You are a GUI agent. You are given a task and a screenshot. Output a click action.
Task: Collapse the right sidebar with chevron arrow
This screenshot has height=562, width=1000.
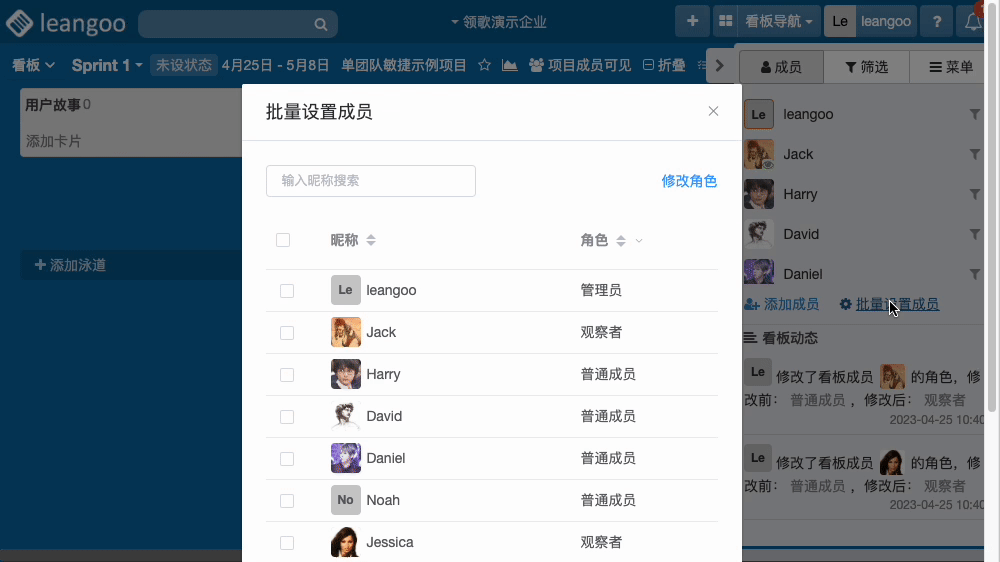point(720,66)
